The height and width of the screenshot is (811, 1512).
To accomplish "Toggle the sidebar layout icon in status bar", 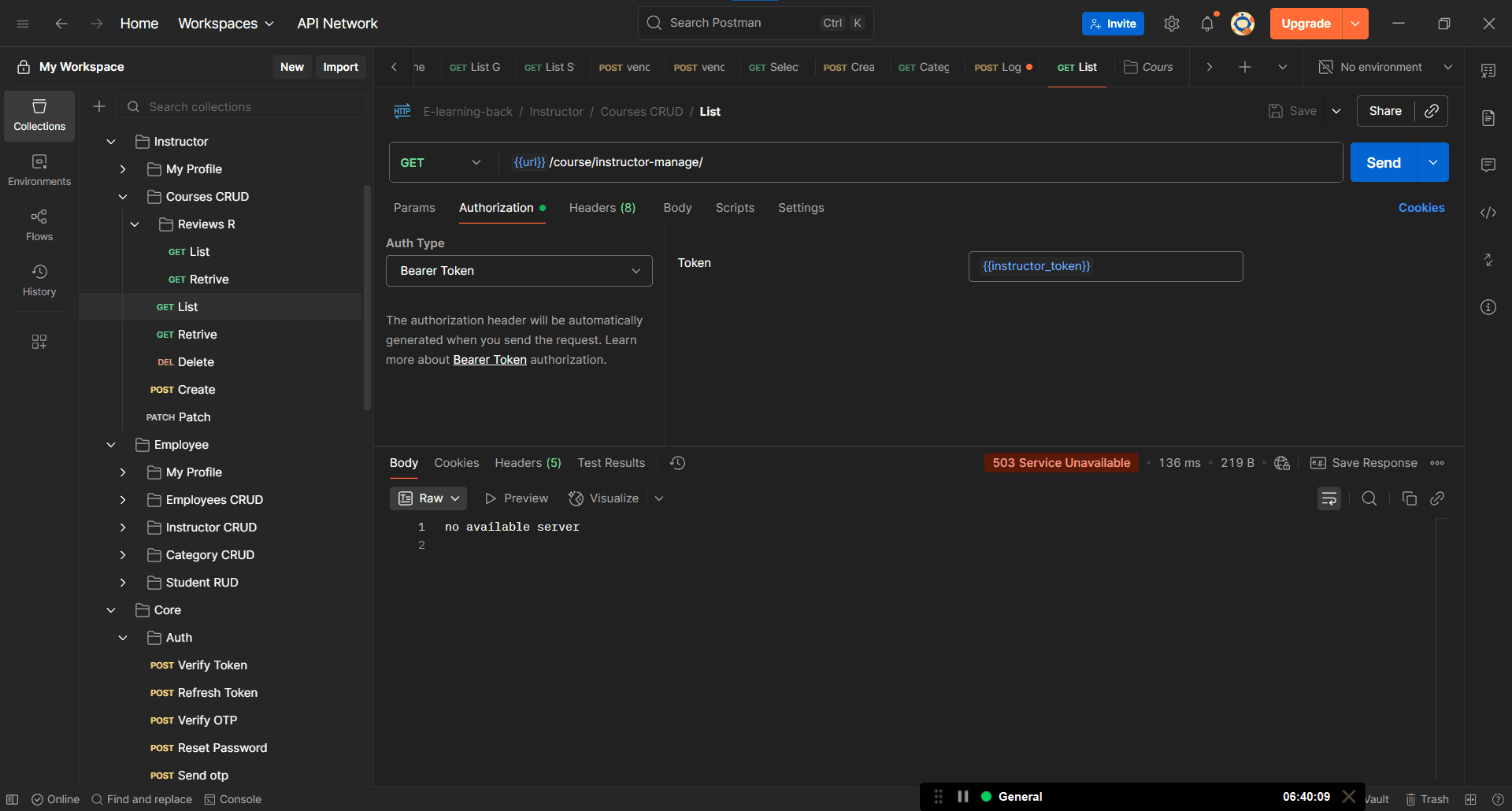I will tap(13, 799).
